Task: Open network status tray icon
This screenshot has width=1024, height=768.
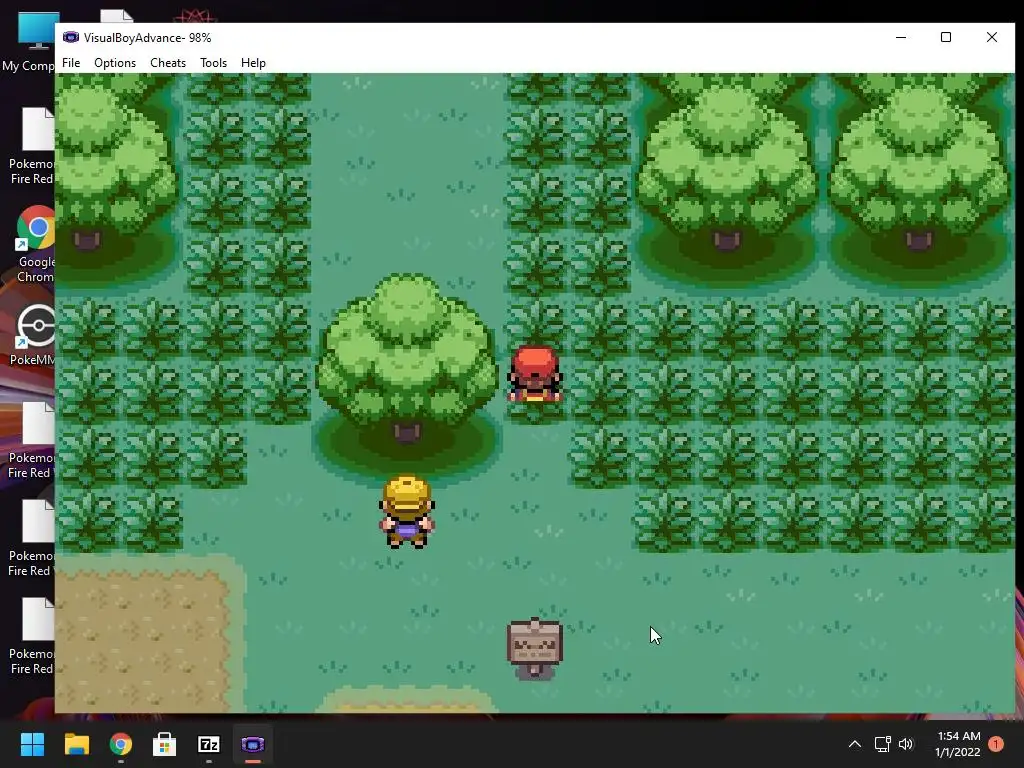Action: [882, 744]
